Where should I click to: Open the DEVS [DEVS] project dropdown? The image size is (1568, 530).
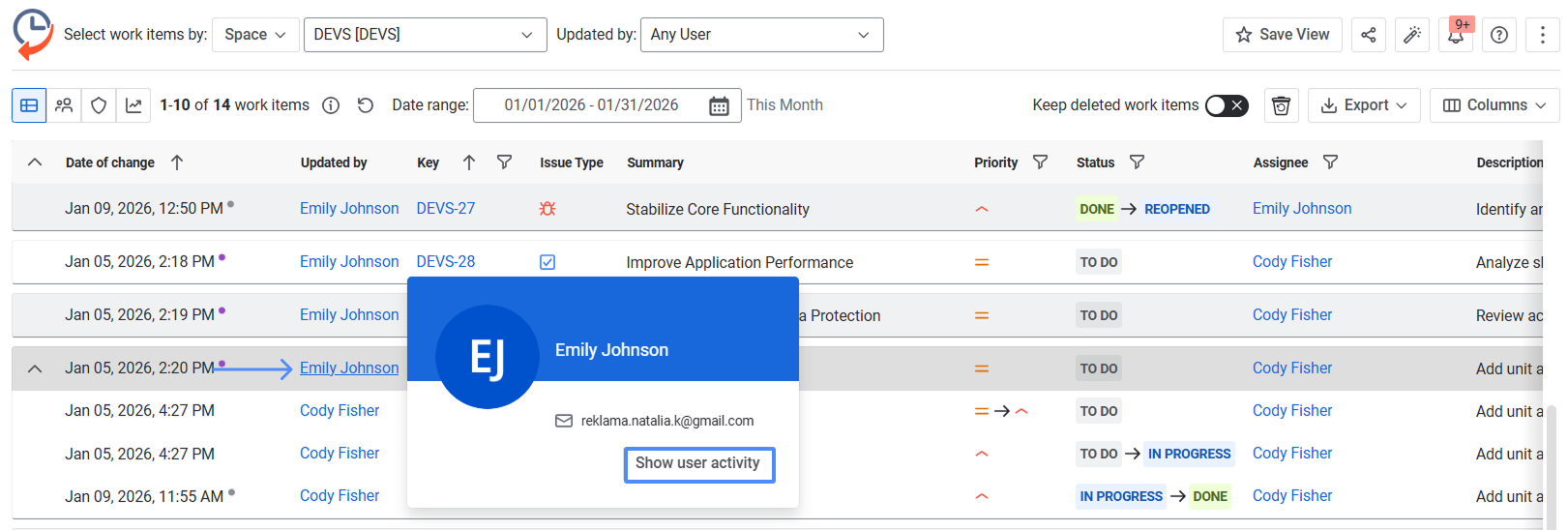[425, 35]
